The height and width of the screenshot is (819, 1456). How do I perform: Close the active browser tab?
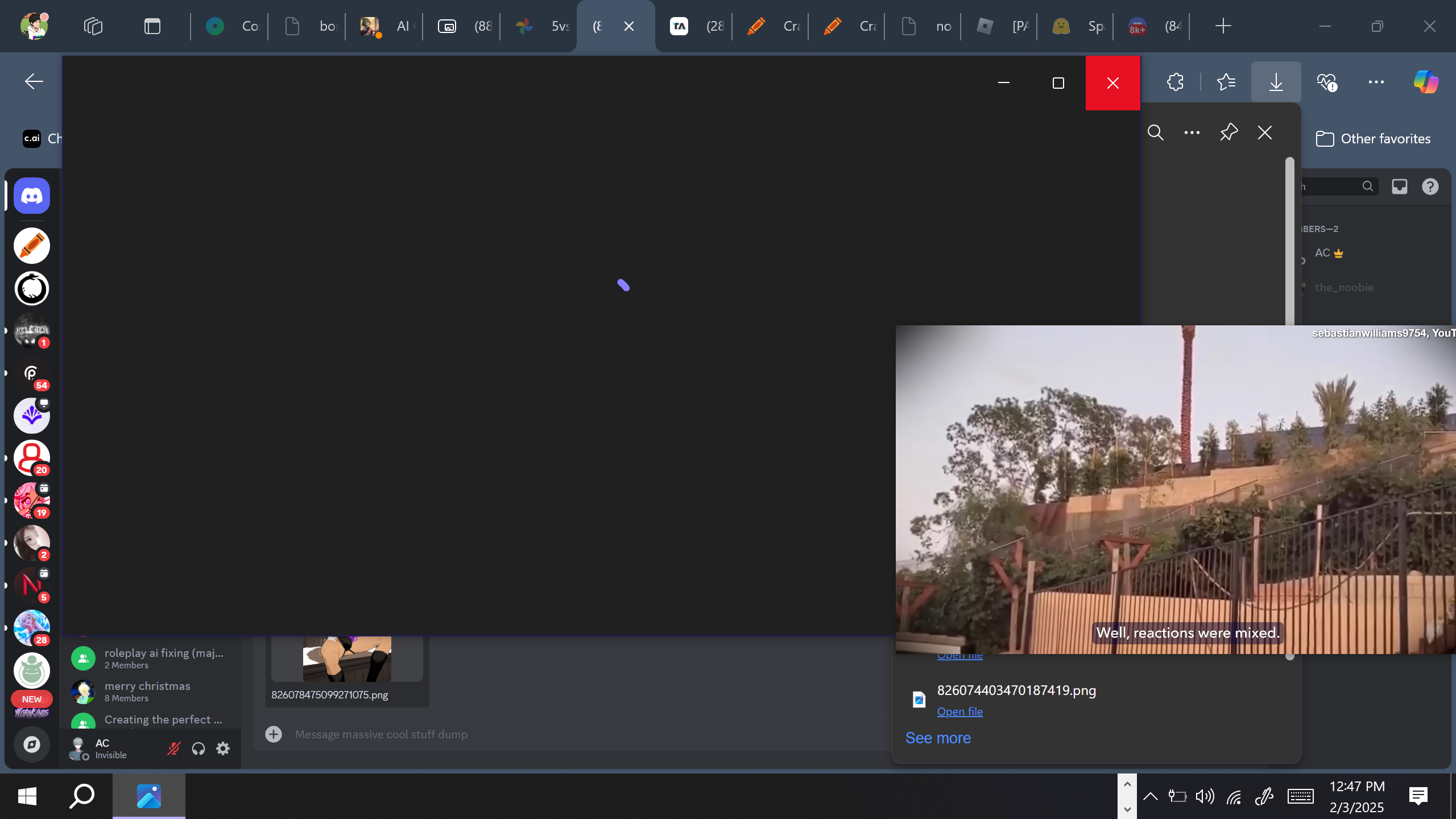[629, 26]
